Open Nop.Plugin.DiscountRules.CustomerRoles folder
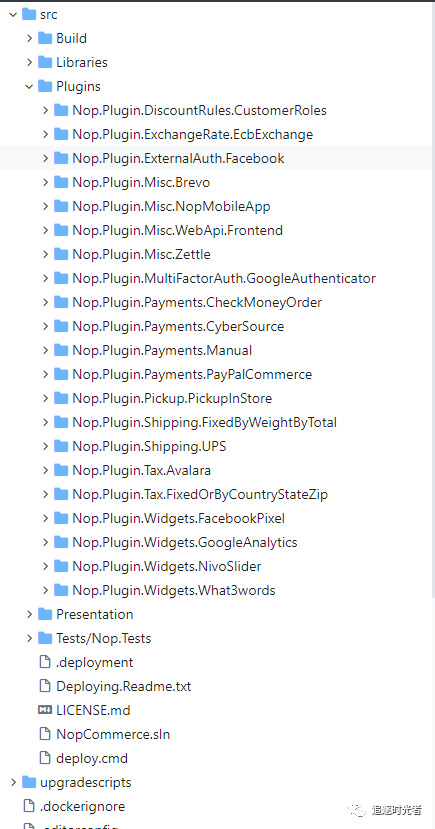The width and height of the screenshot is (435, 829). [x=199, y=110]
